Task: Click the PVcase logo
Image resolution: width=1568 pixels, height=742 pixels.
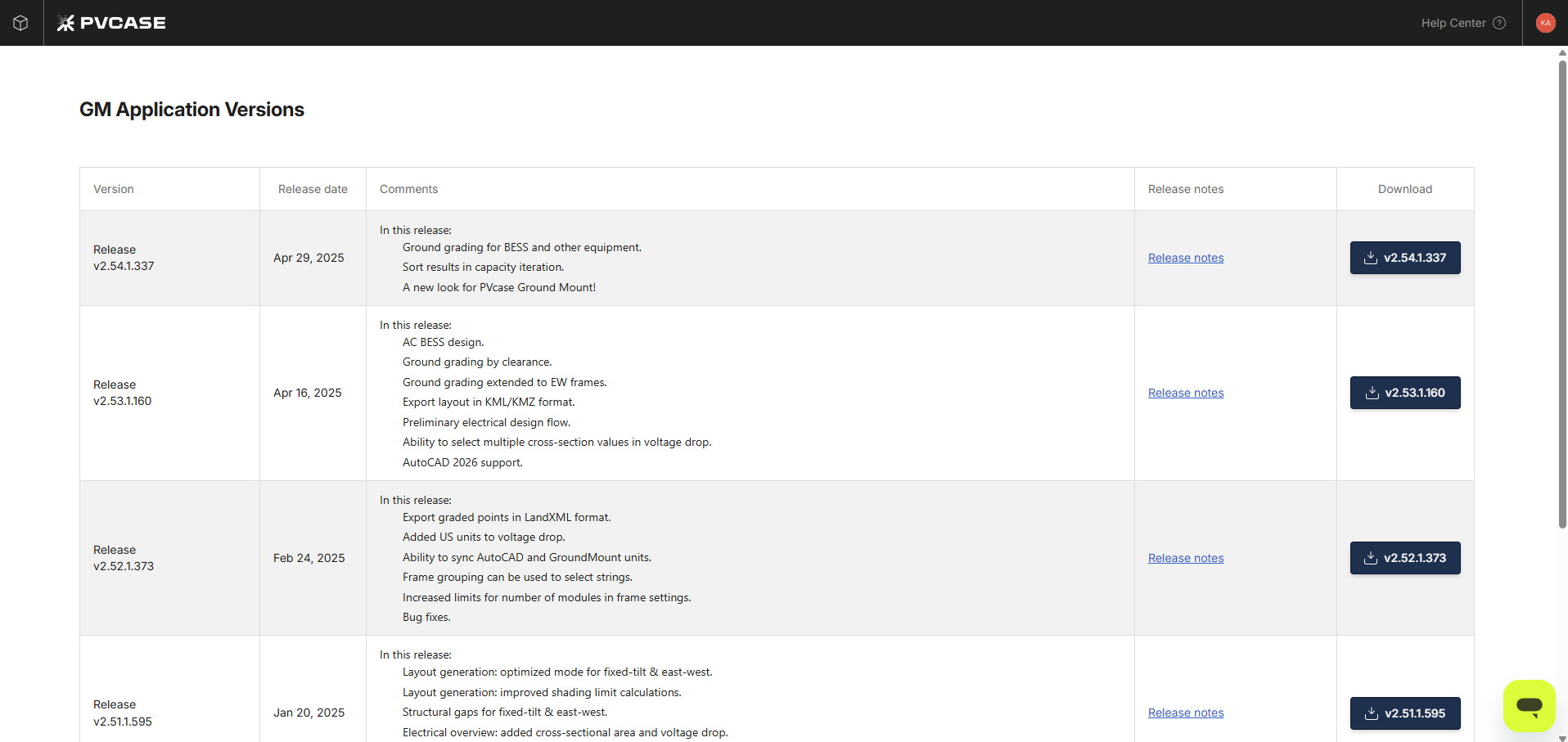Action: pyautogui.click(x=111, y=23)
